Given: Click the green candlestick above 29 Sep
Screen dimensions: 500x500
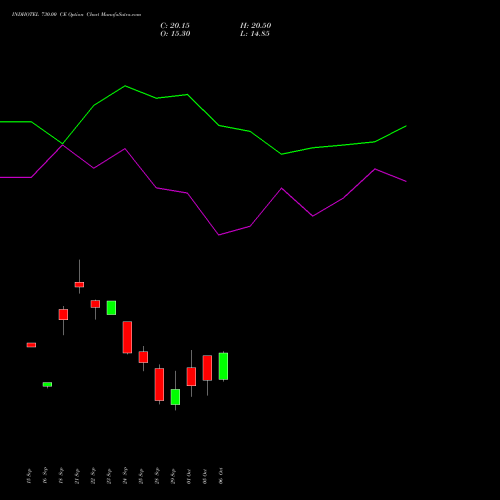Looking at the screenshot, I should [x=175, y=397].
